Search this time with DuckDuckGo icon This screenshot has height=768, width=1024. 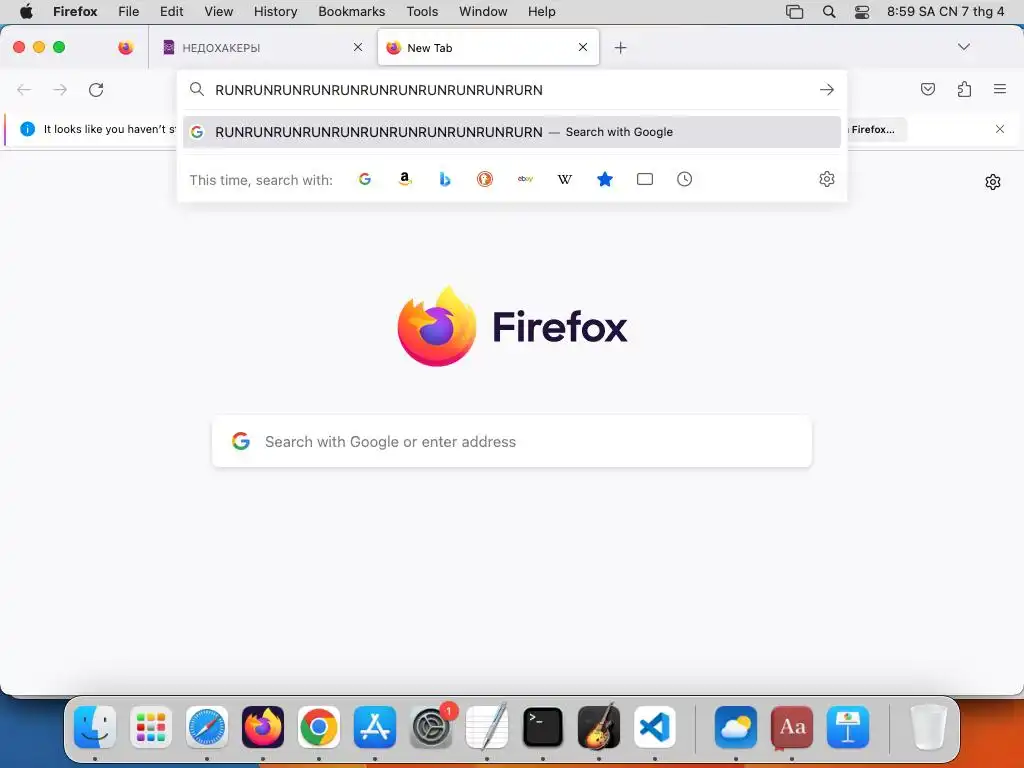pos(485,179)
